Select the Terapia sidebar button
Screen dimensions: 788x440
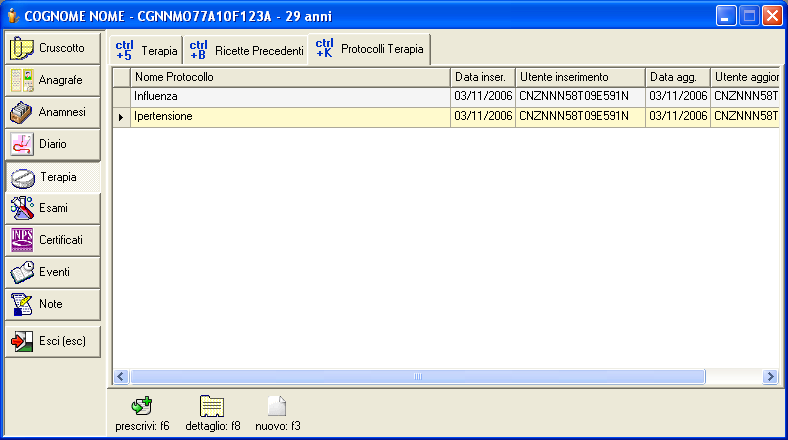tap(53, 177)
